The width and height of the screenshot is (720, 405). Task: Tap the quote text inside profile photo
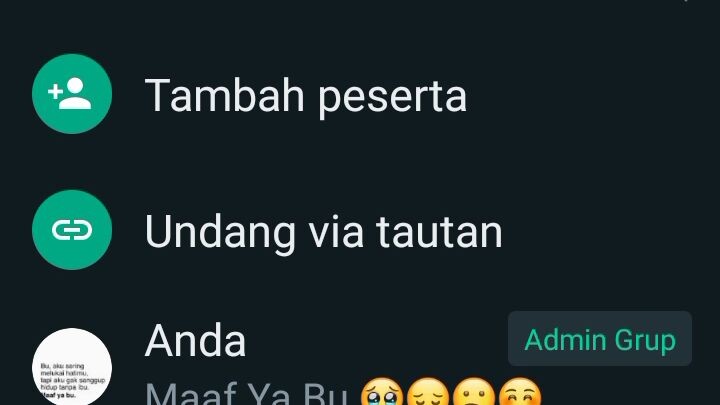tap(73, 380)
